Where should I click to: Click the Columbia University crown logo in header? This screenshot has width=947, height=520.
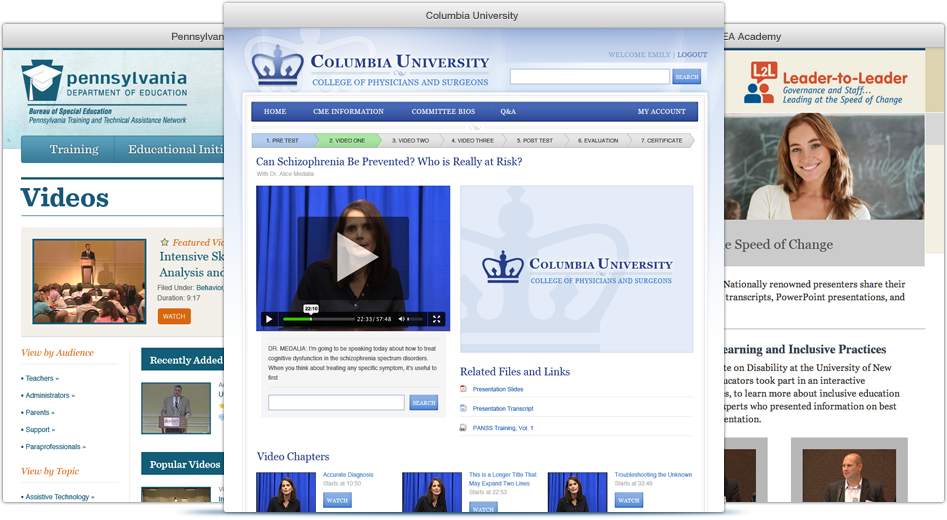tap(278, 65)
